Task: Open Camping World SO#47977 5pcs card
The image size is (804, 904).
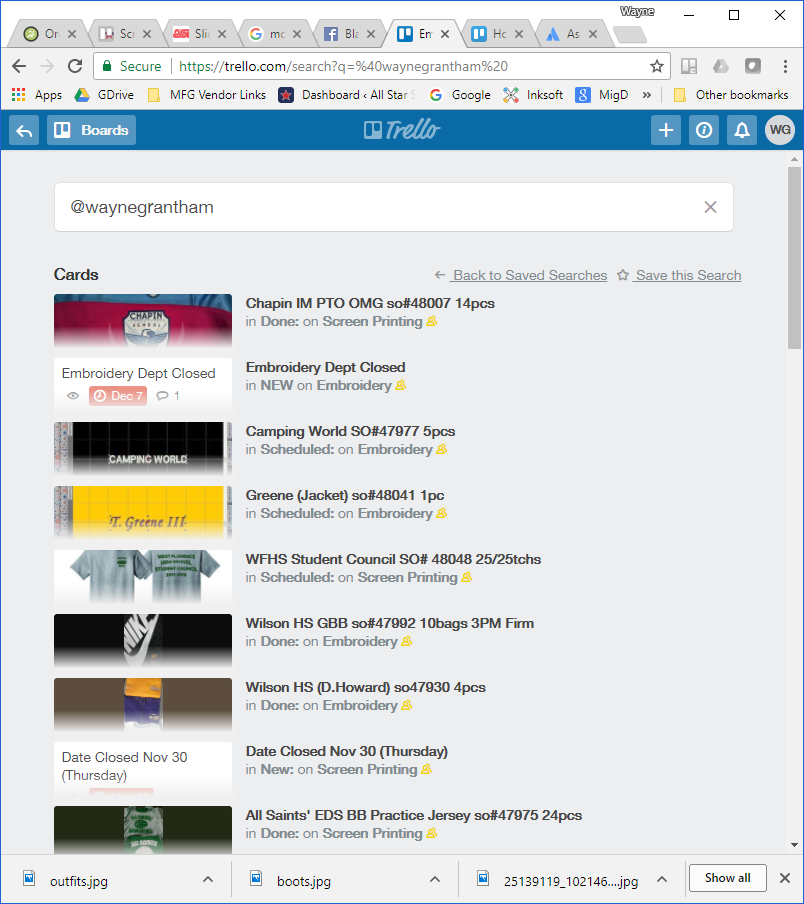Action: coord(350,431)
